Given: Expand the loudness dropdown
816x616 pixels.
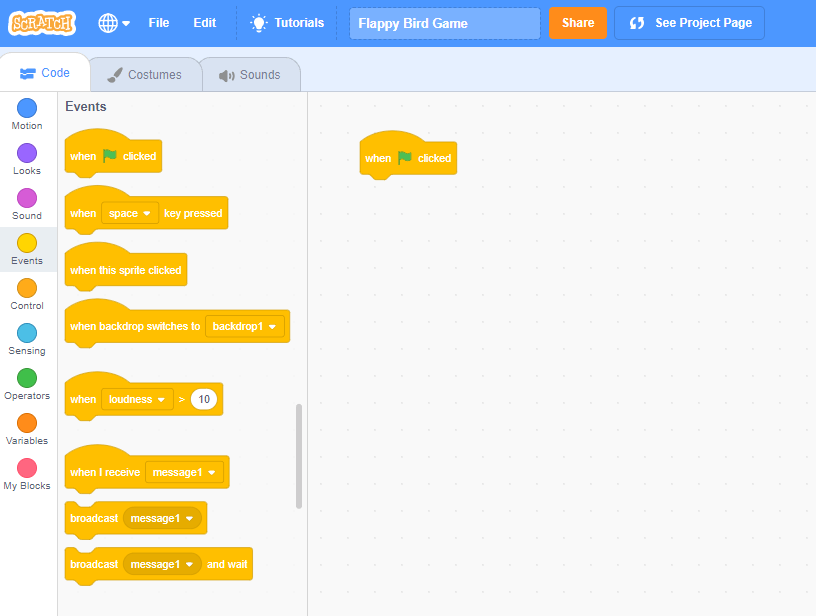Looking at the screenshot, I should point(137,399).
